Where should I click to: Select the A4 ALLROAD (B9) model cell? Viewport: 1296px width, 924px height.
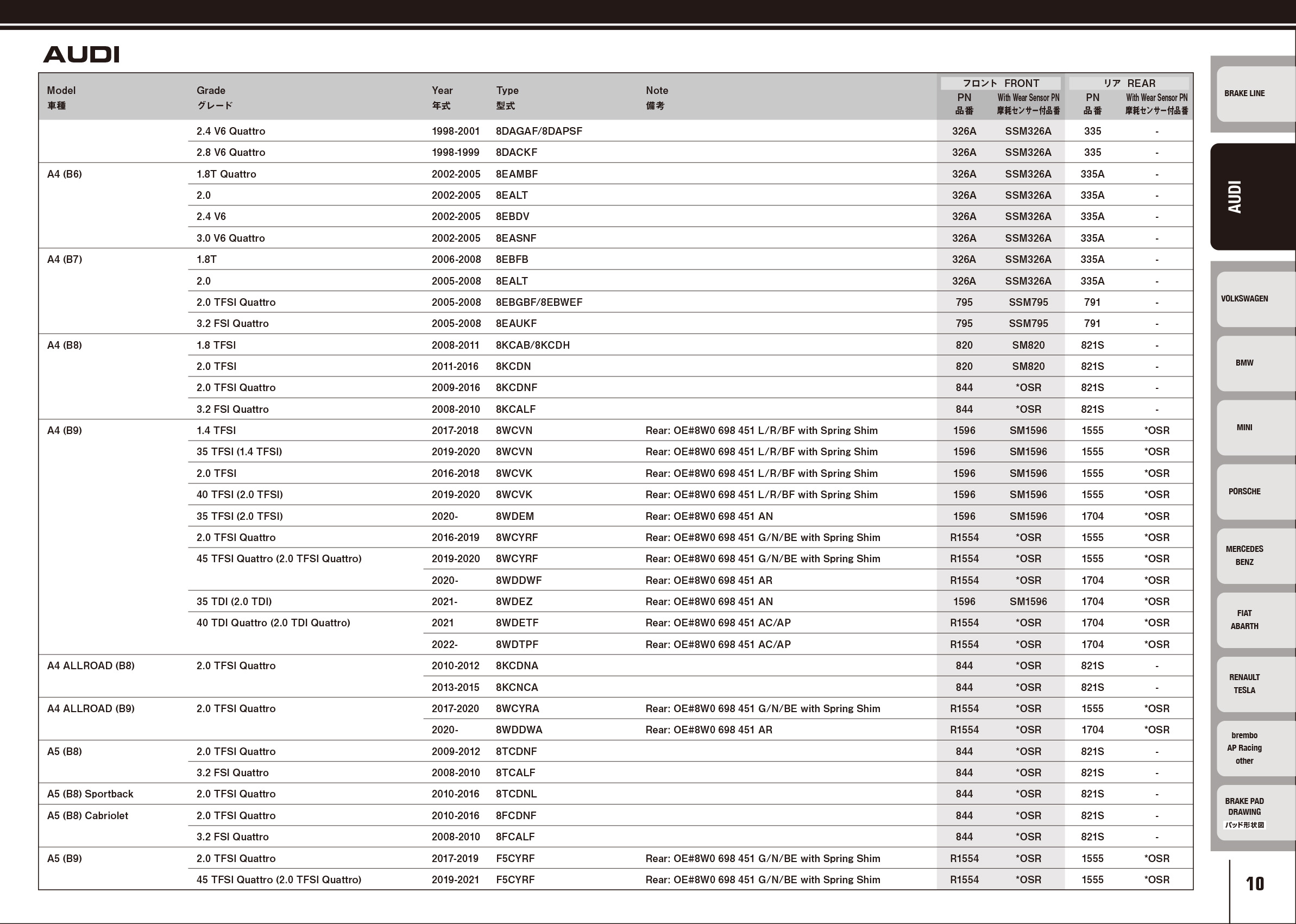coord(91,708)
